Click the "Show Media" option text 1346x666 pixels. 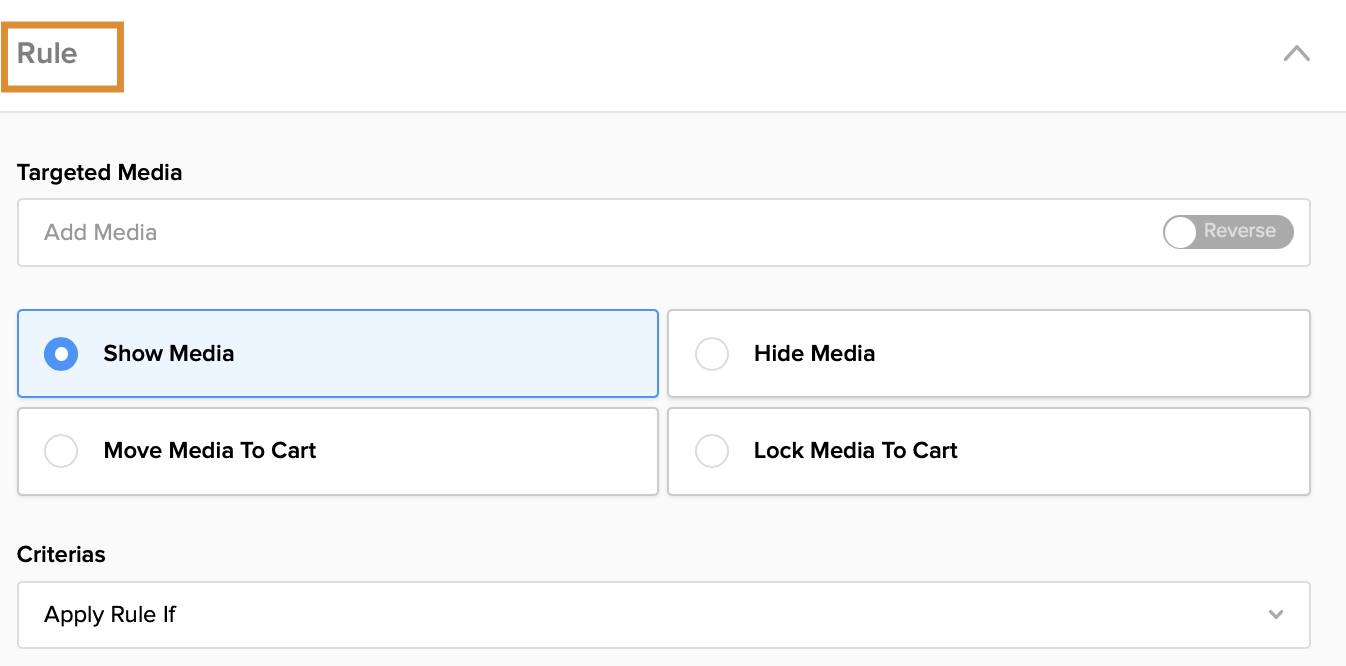[x=169, y=354]
